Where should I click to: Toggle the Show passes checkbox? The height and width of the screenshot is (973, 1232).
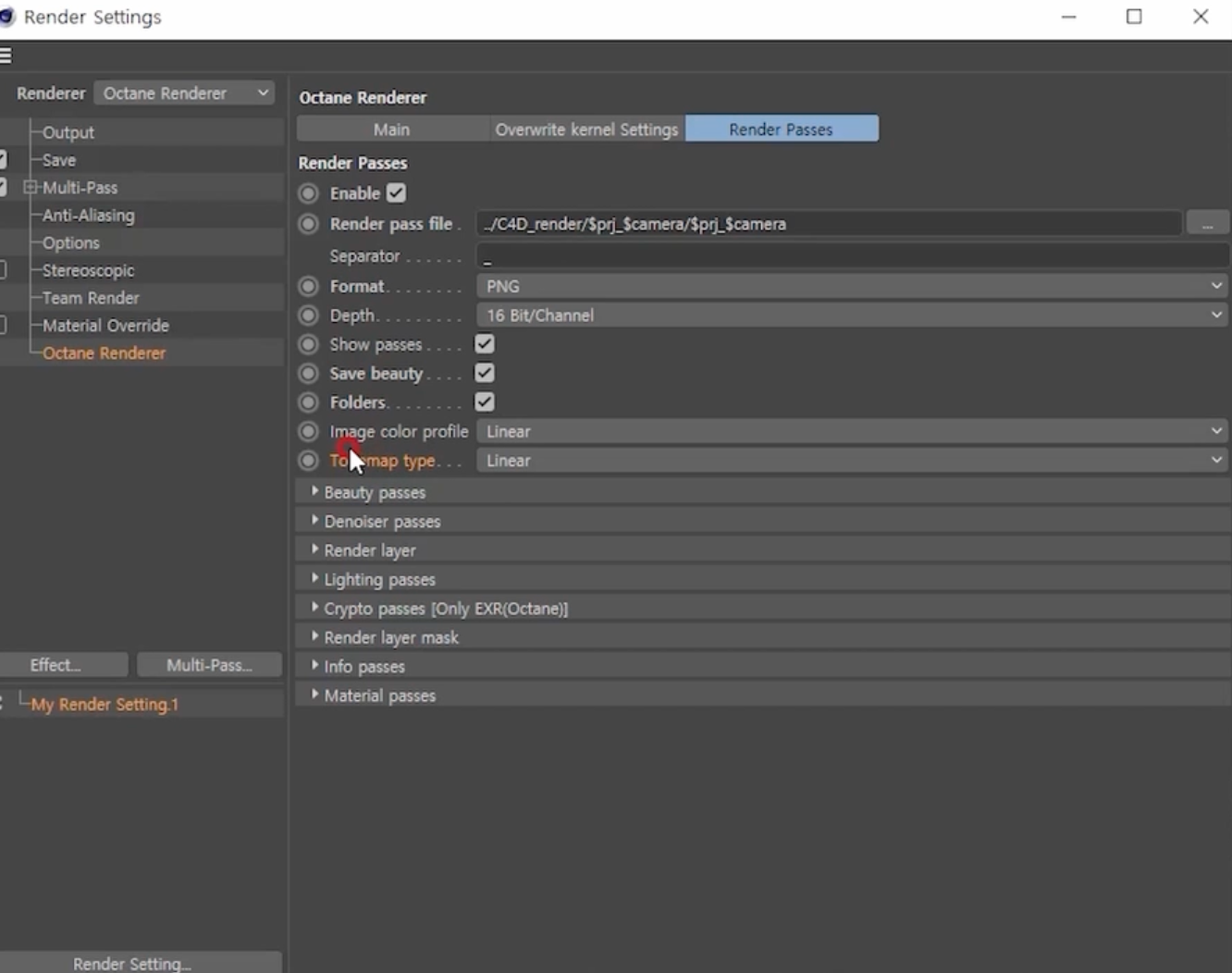[485, 344]
